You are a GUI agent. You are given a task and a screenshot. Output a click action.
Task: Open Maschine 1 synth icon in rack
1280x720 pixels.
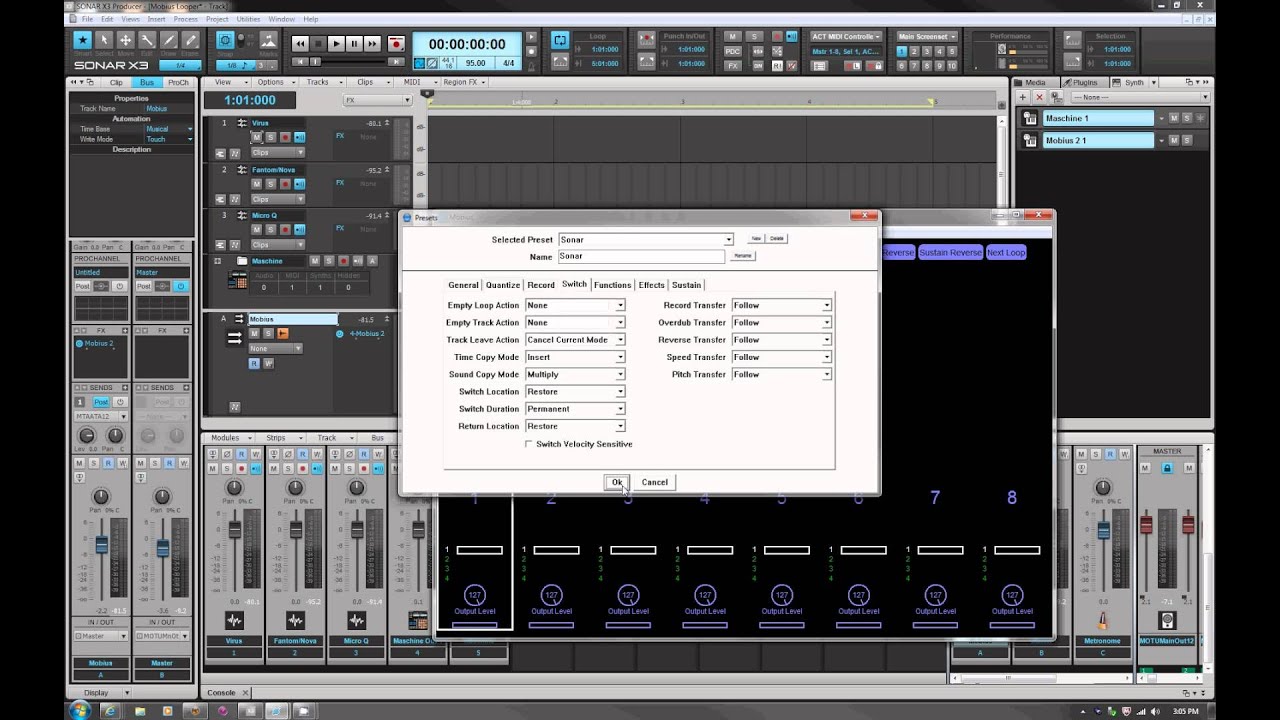pos(1029,118)
